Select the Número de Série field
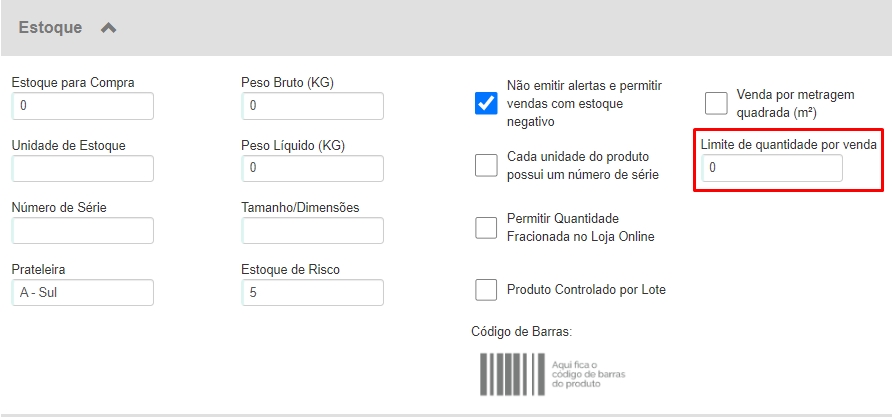The width and height of the screenshot is (892, 417). (x=82, y=230)
